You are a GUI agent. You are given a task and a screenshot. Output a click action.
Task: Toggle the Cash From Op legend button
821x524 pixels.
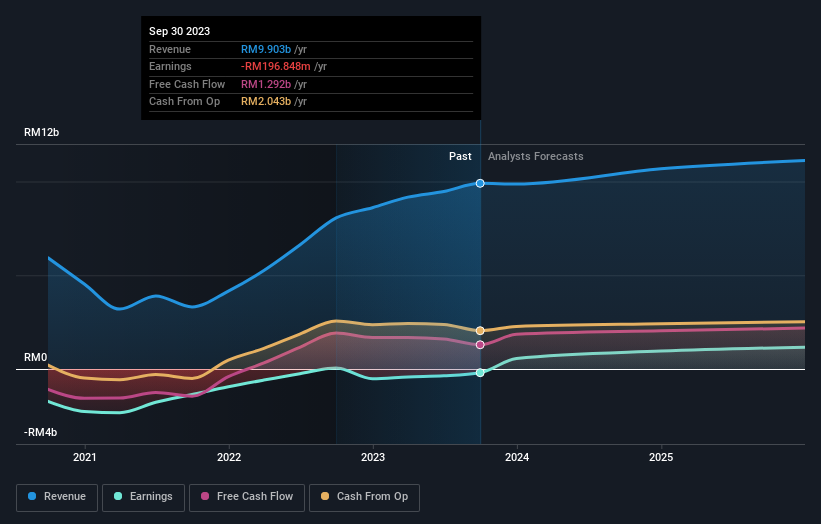coord(364,497)
